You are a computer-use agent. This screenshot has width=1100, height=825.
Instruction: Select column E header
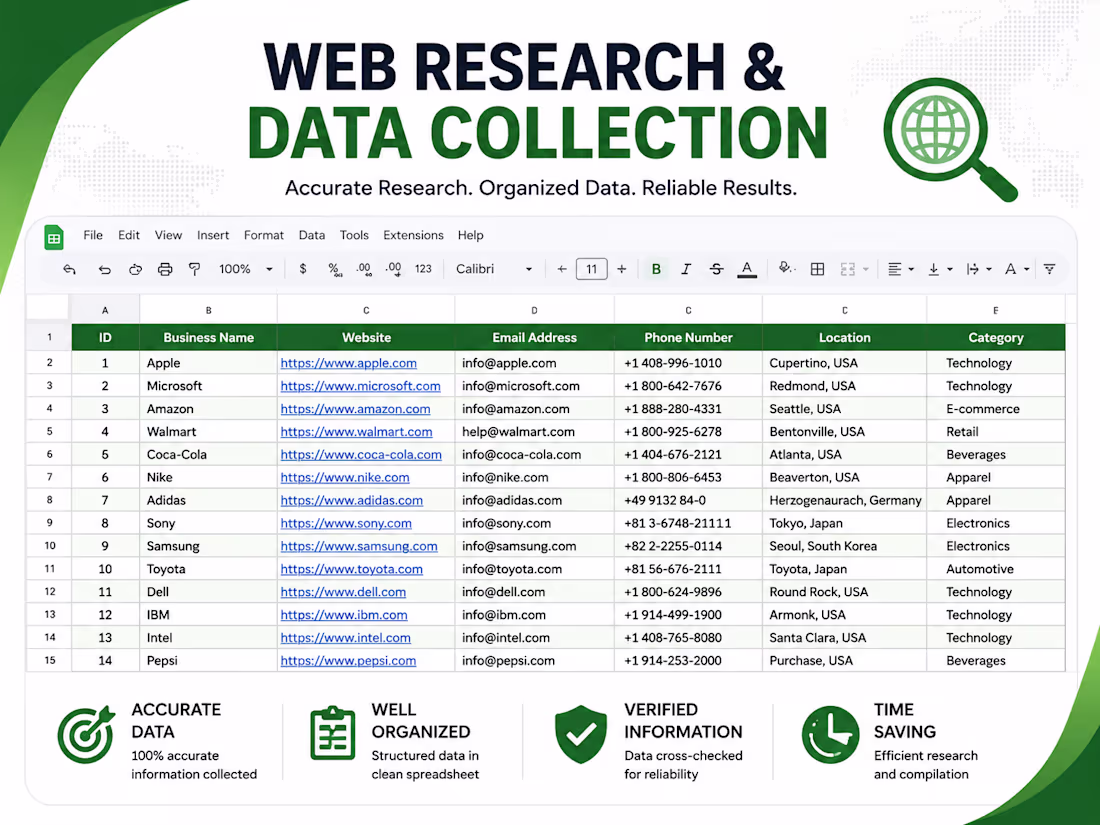click(x=995, y=309)
